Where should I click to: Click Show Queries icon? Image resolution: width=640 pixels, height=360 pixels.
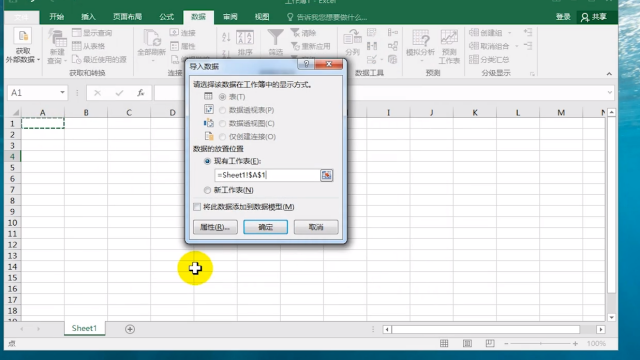[x=76, y=33]
